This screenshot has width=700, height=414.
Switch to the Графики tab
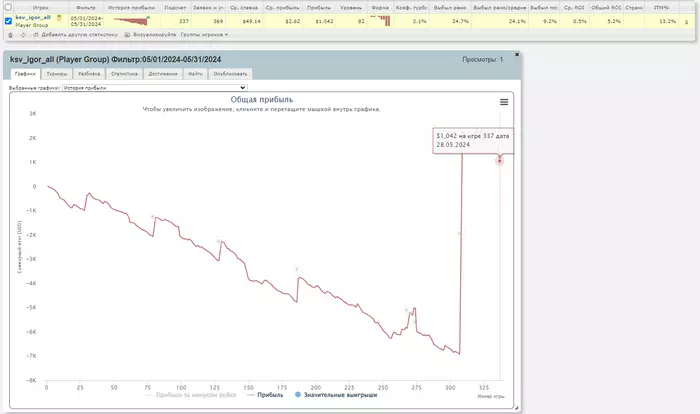(x=25, y=74)
